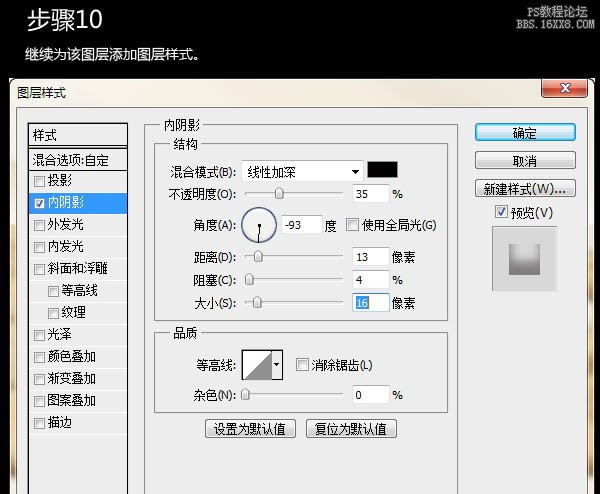Enable the 投影 style checkbox
600x494 pixels.
(x=39, y=181)
